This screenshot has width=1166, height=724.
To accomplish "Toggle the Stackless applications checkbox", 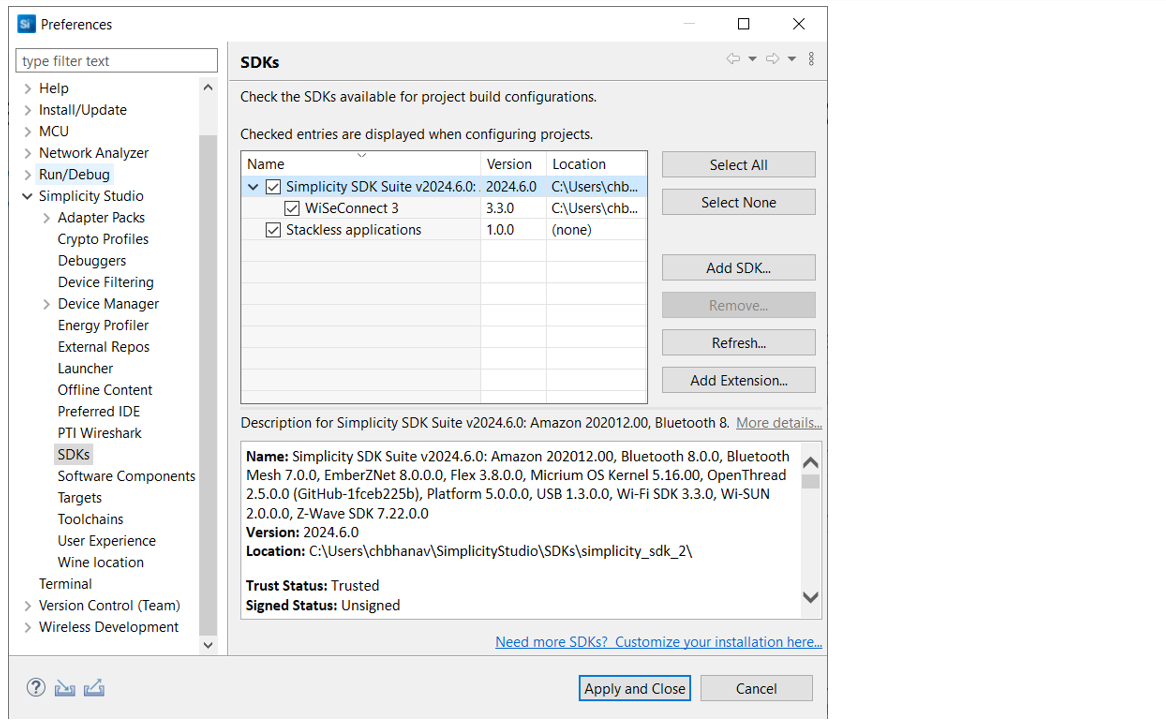I will click(x=273, y=230).
